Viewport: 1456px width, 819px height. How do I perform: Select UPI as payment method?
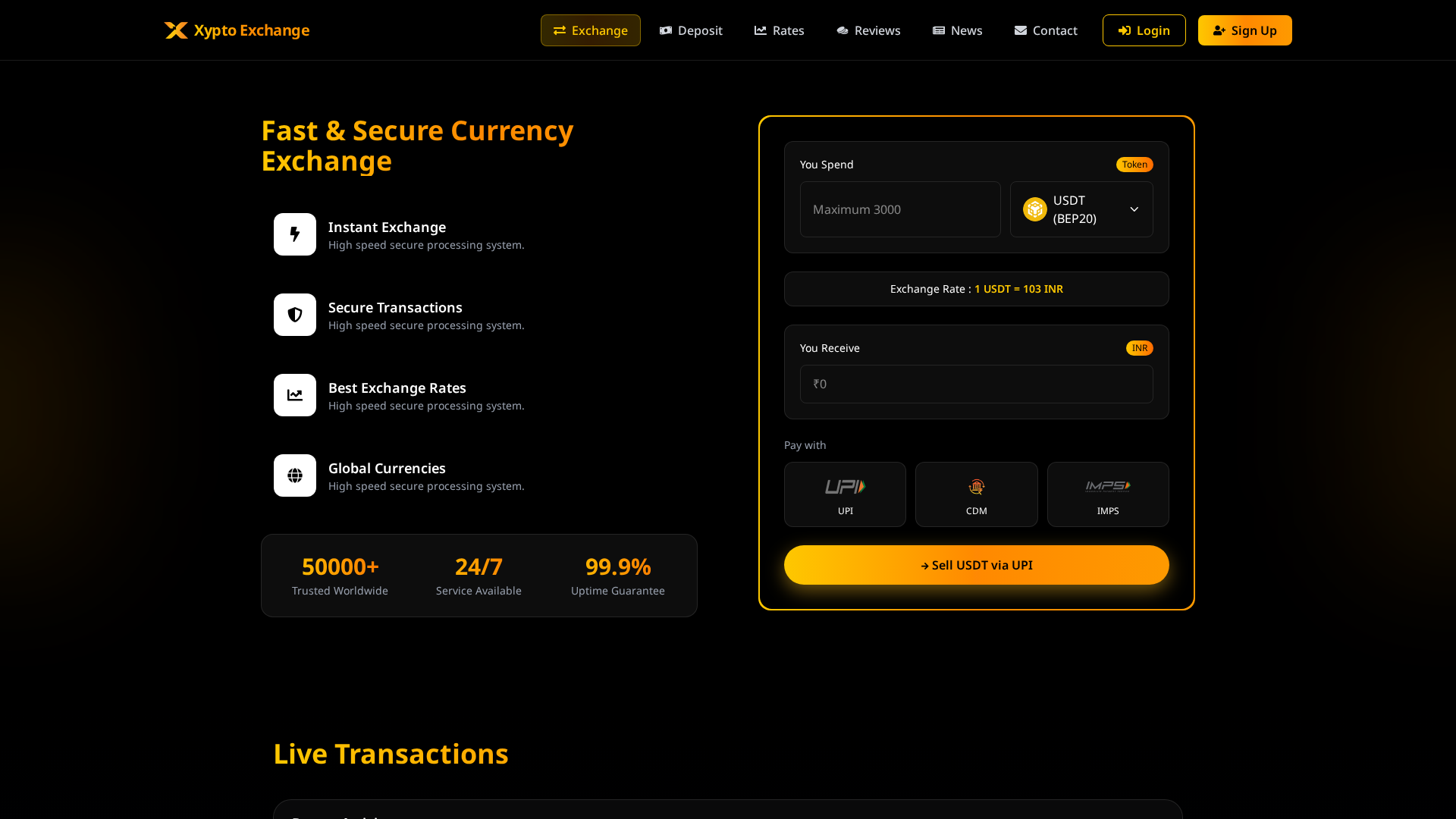tap(845, 494)
